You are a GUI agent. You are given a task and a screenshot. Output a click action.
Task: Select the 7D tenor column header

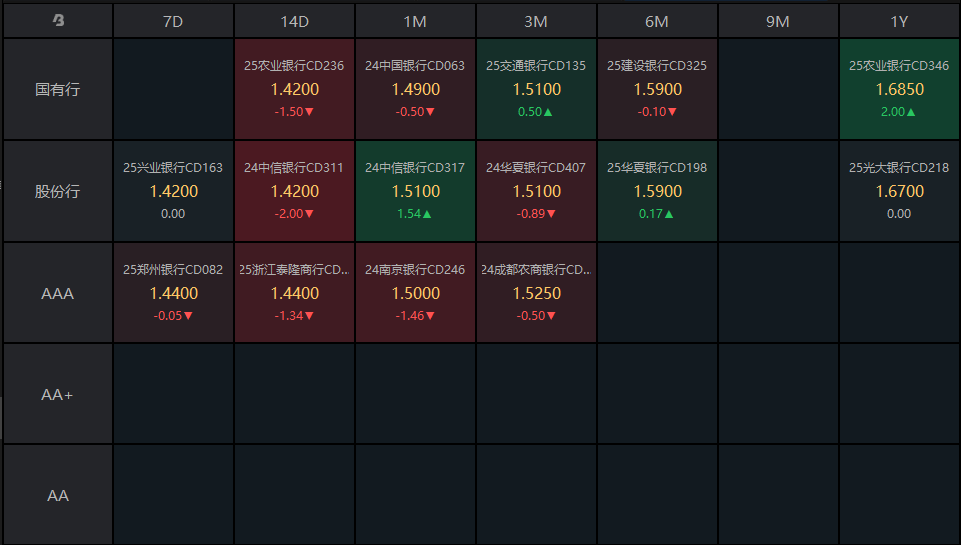[173, 20]
